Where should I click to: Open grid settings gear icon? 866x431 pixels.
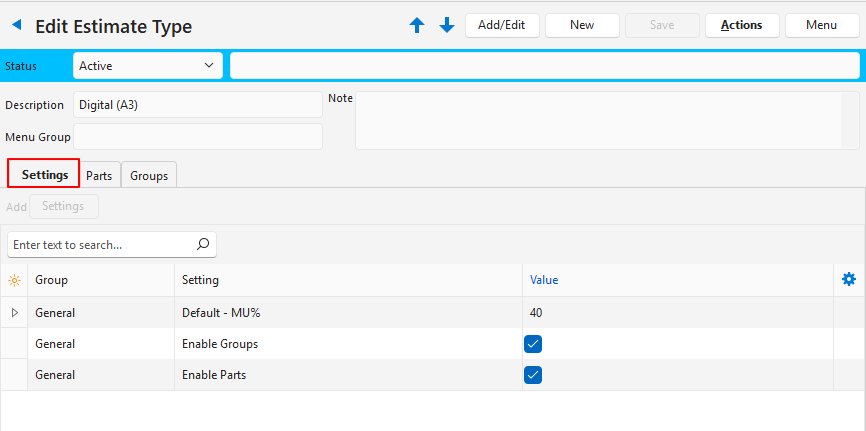tap(849, 280)
